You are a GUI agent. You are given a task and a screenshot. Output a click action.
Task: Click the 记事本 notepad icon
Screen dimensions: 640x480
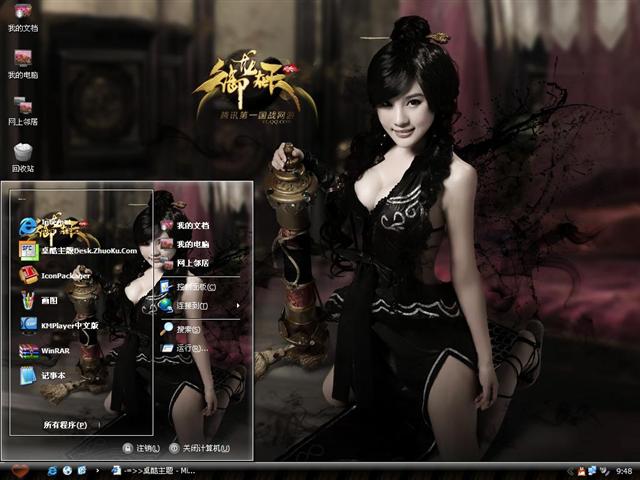pos(28,376)
